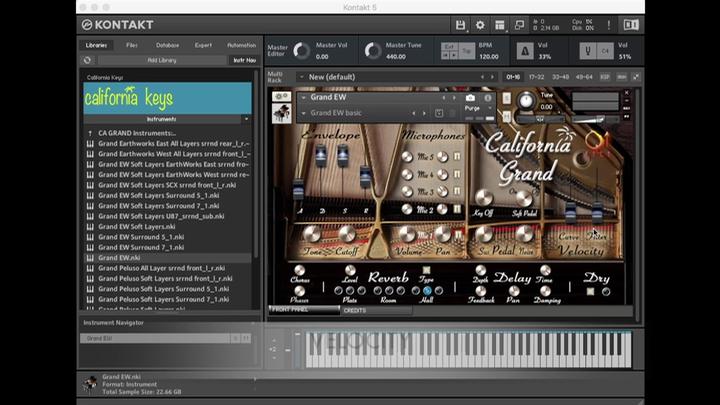Viewport: 720px width, 405px height.
Task: Click the instrument mute M button
Action: (x=506, y=117)
